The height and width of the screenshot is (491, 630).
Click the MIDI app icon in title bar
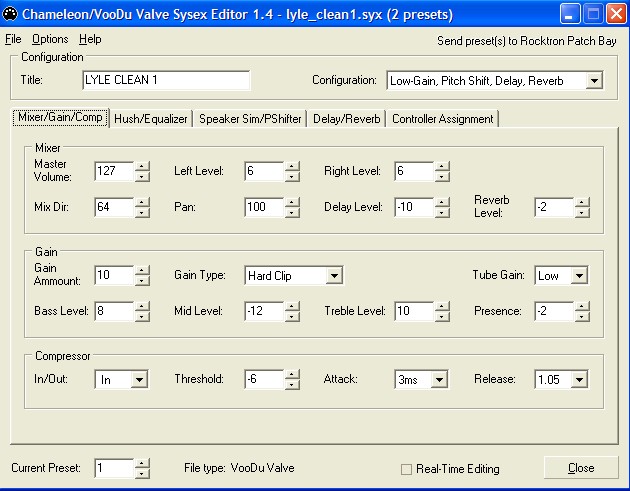click(10, 14)
